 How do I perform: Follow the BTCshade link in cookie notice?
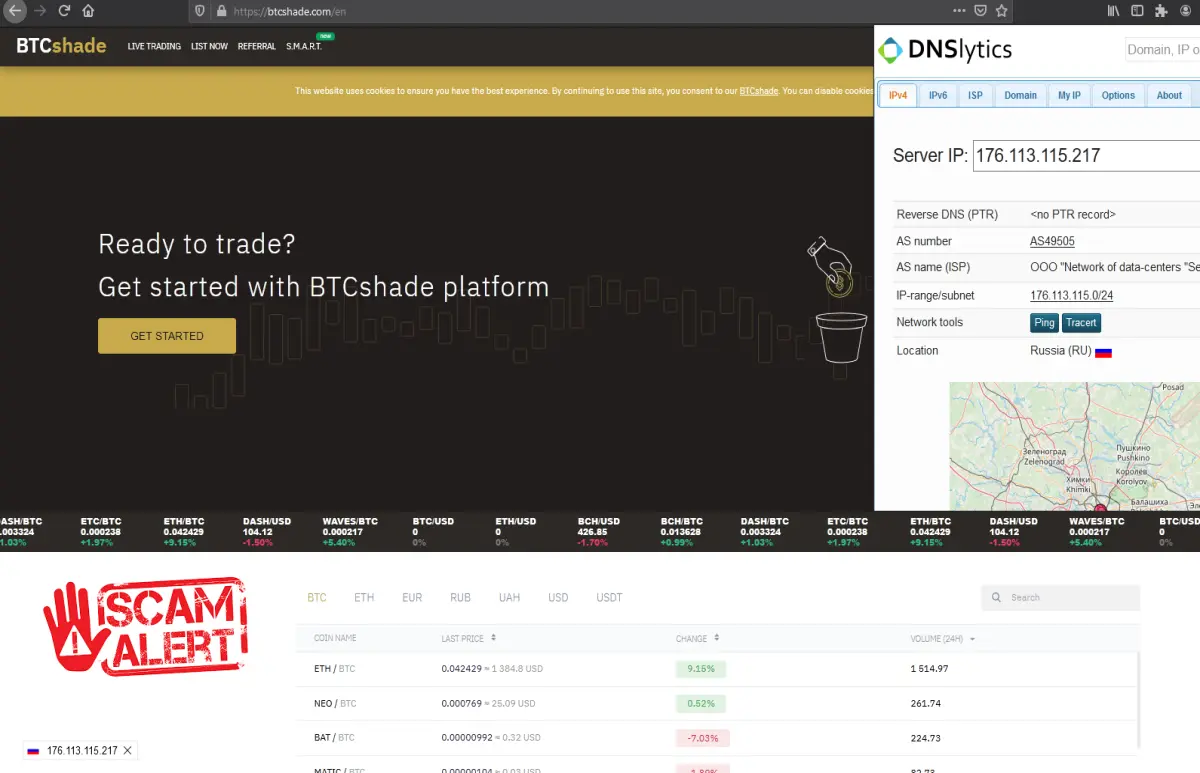pos(759,91)
